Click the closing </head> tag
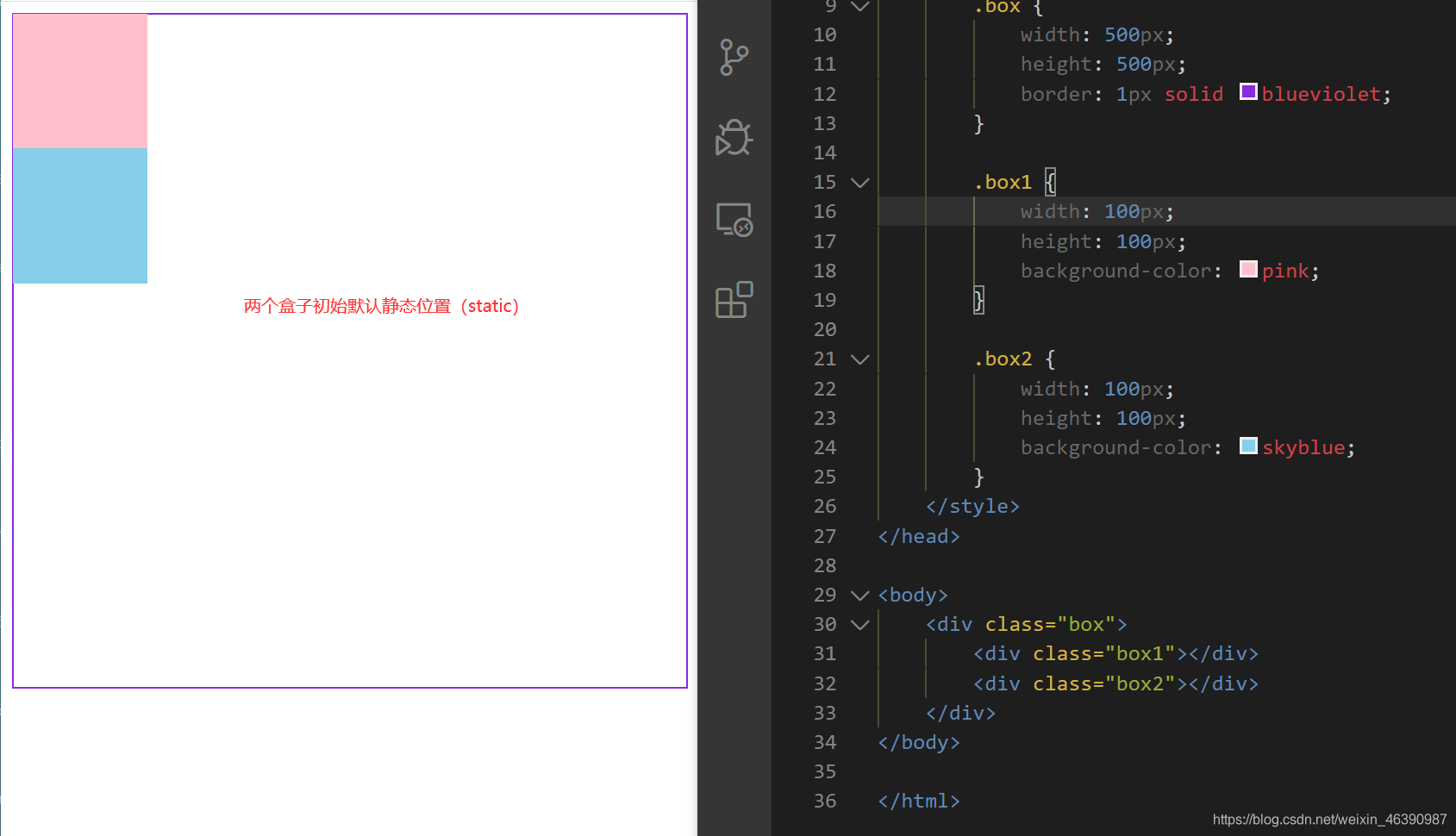 click(919, 536)
